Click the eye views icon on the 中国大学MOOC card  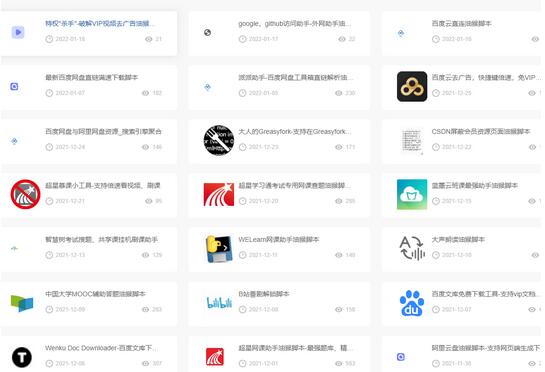(x=145, y=309)
